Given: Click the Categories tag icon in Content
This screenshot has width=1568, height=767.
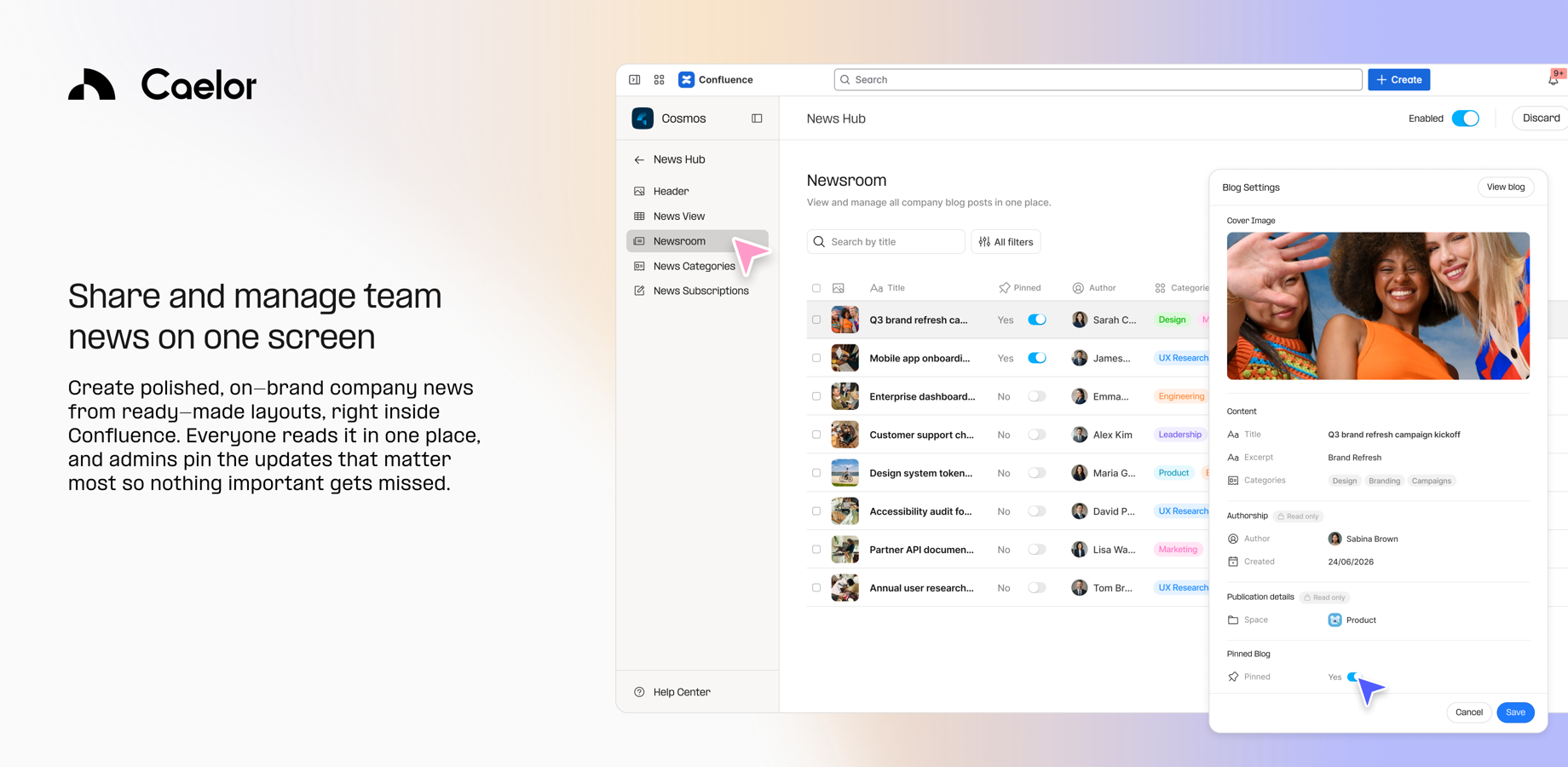Looking at the screenshot, I should click(x=1233, y=481).
